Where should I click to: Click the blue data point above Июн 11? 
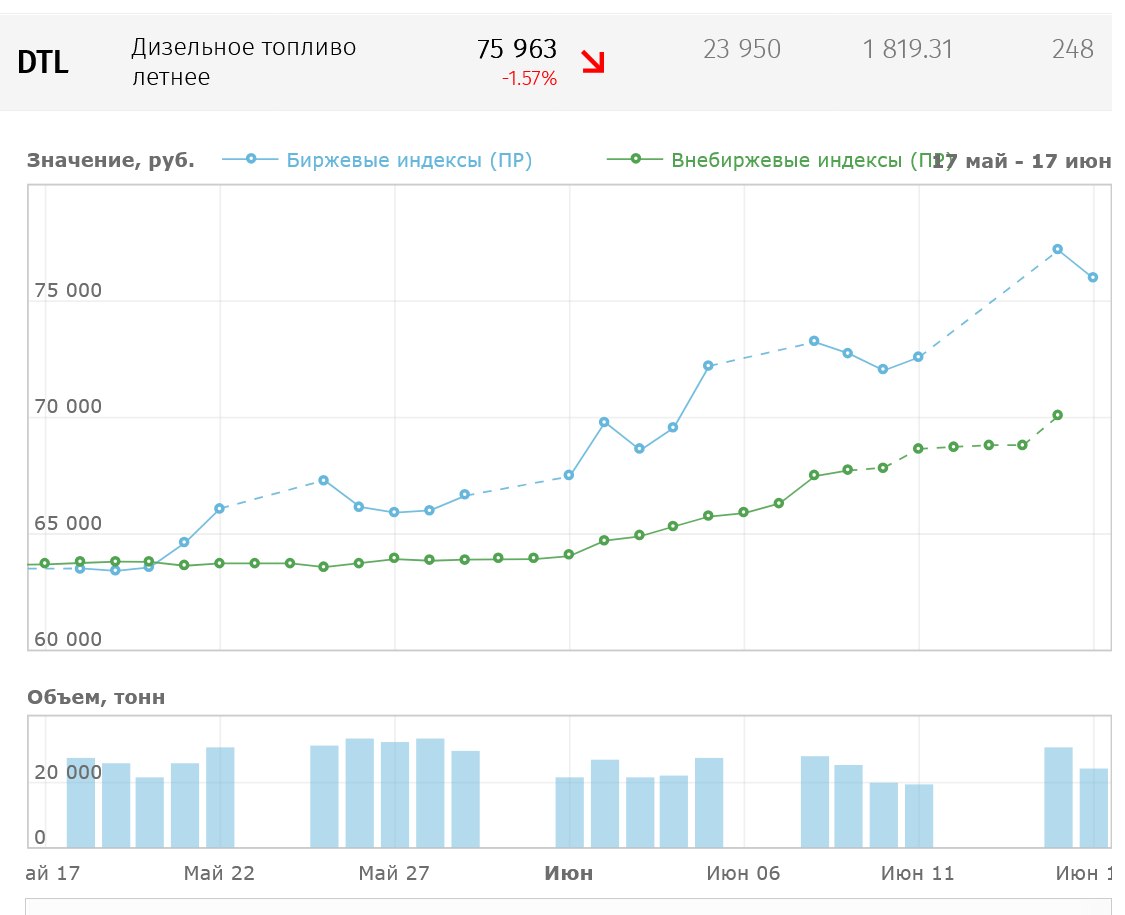pos(918,357)
